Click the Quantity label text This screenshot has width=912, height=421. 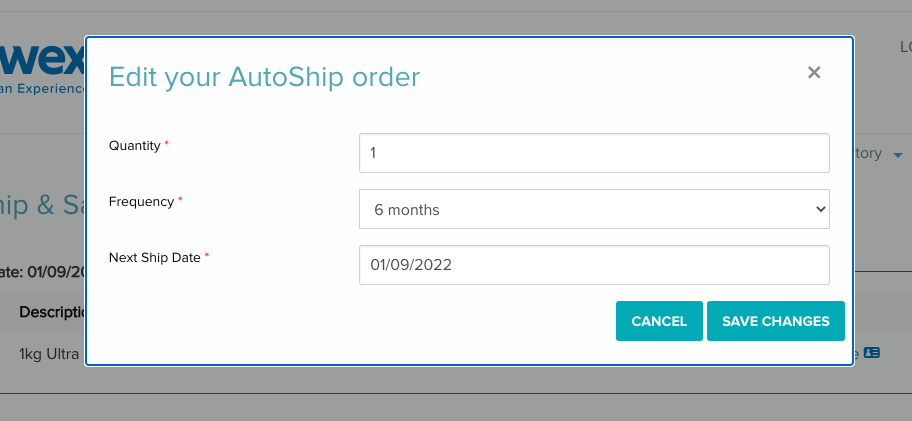(x=134, y=146)
